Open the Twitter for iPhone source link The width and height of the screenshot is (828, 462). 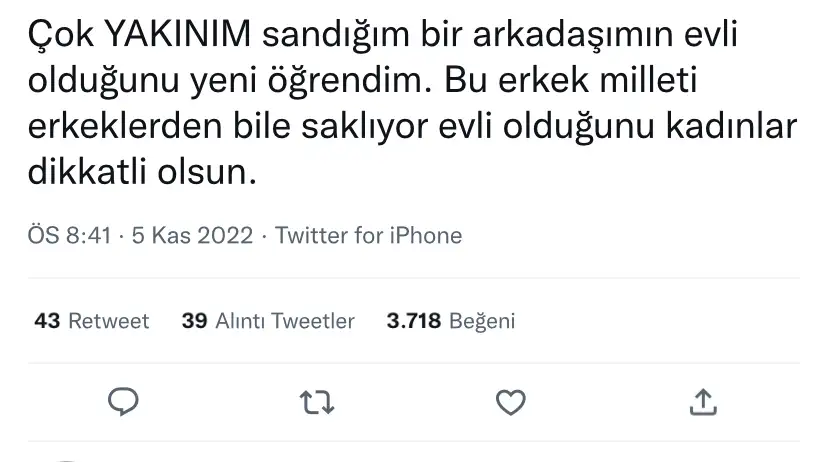point(368,236)
